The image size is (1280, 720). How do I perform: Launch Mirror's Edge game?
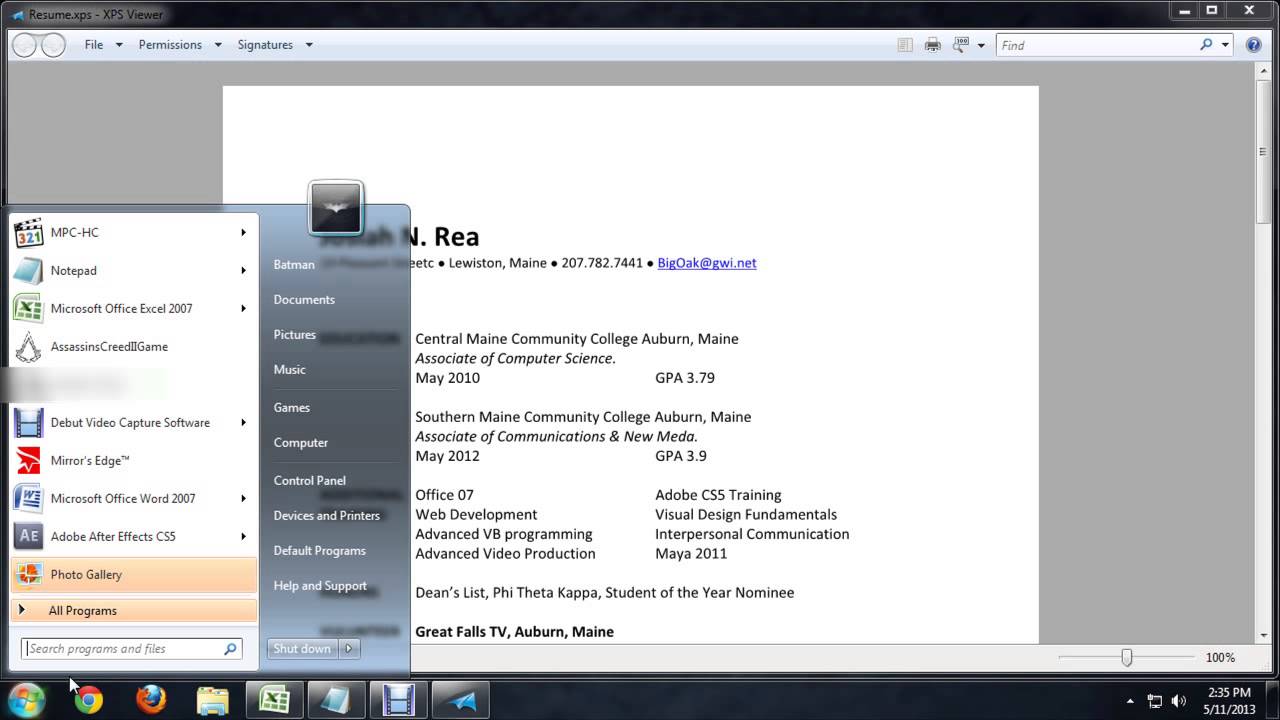coord(133,460)
